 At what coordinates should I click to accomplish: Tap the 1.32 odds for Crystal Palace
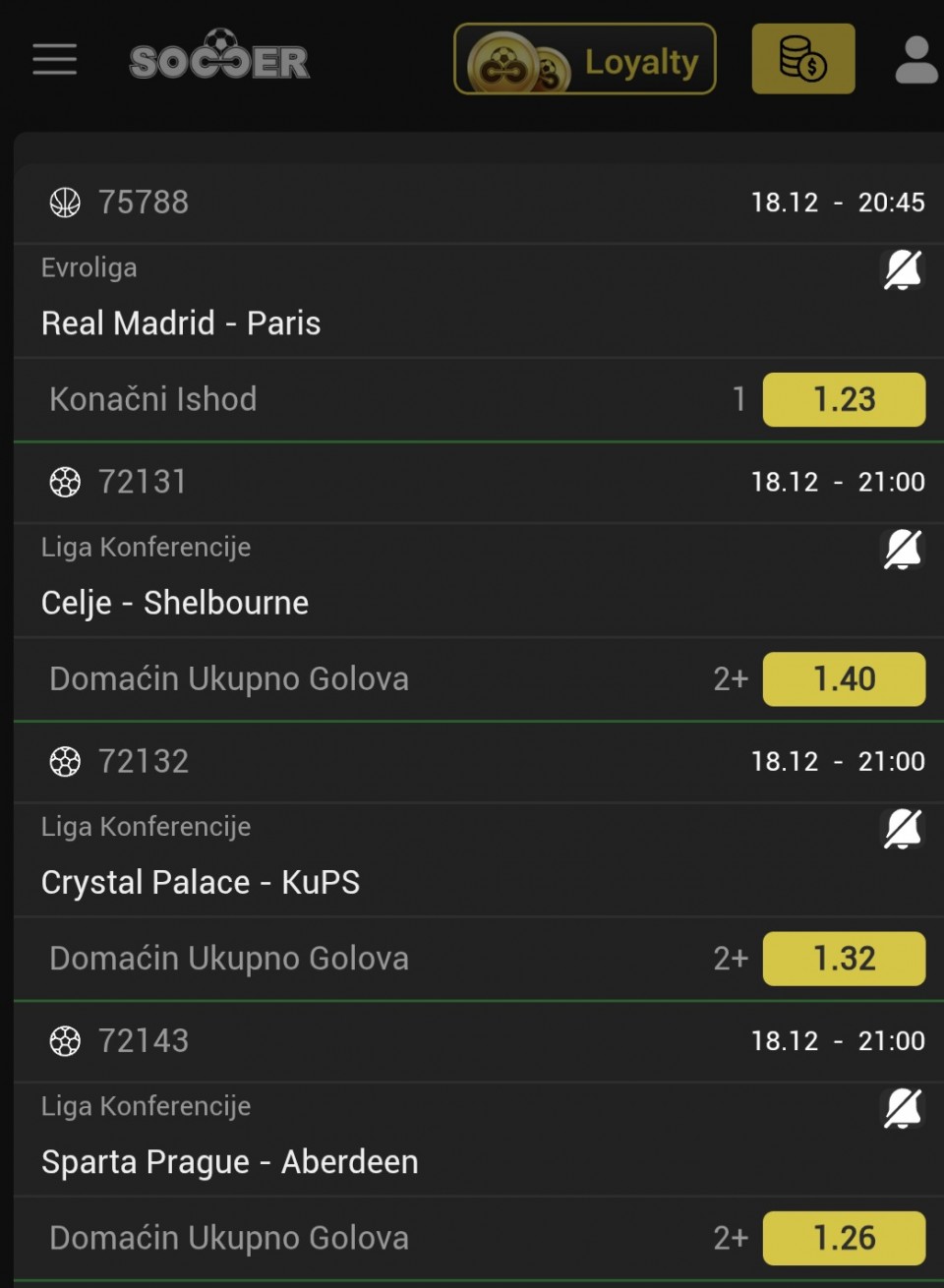tap(844, 959)
